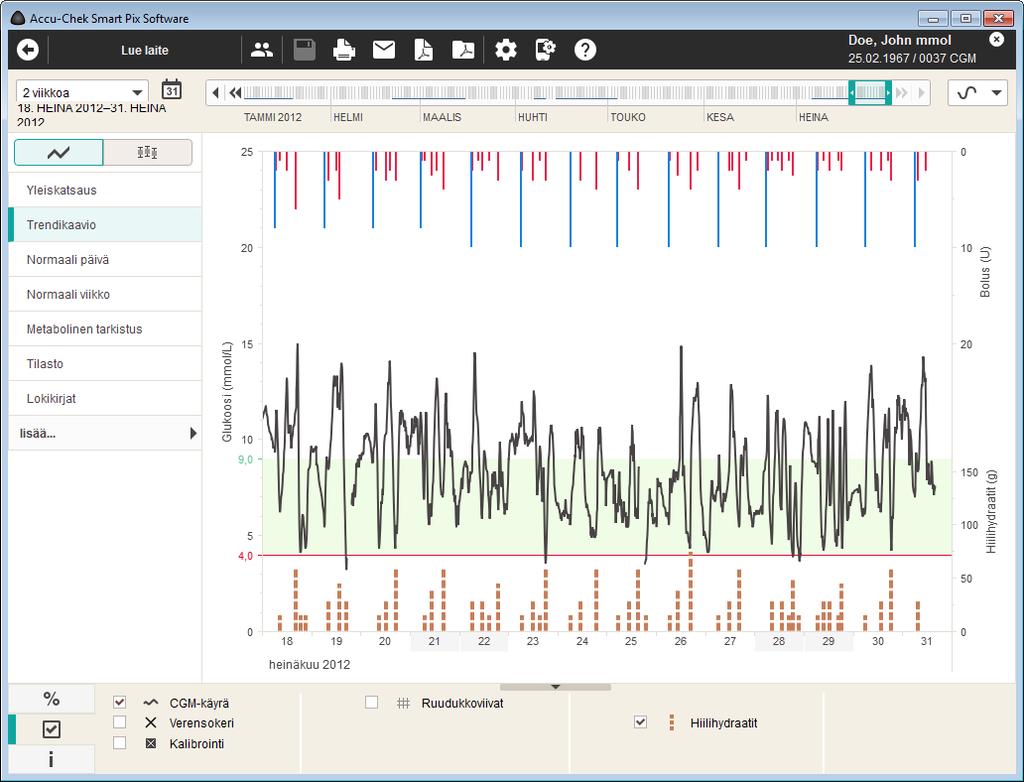Select the percent tab in legend panel
1024x782 pixels.
(52, 698)
